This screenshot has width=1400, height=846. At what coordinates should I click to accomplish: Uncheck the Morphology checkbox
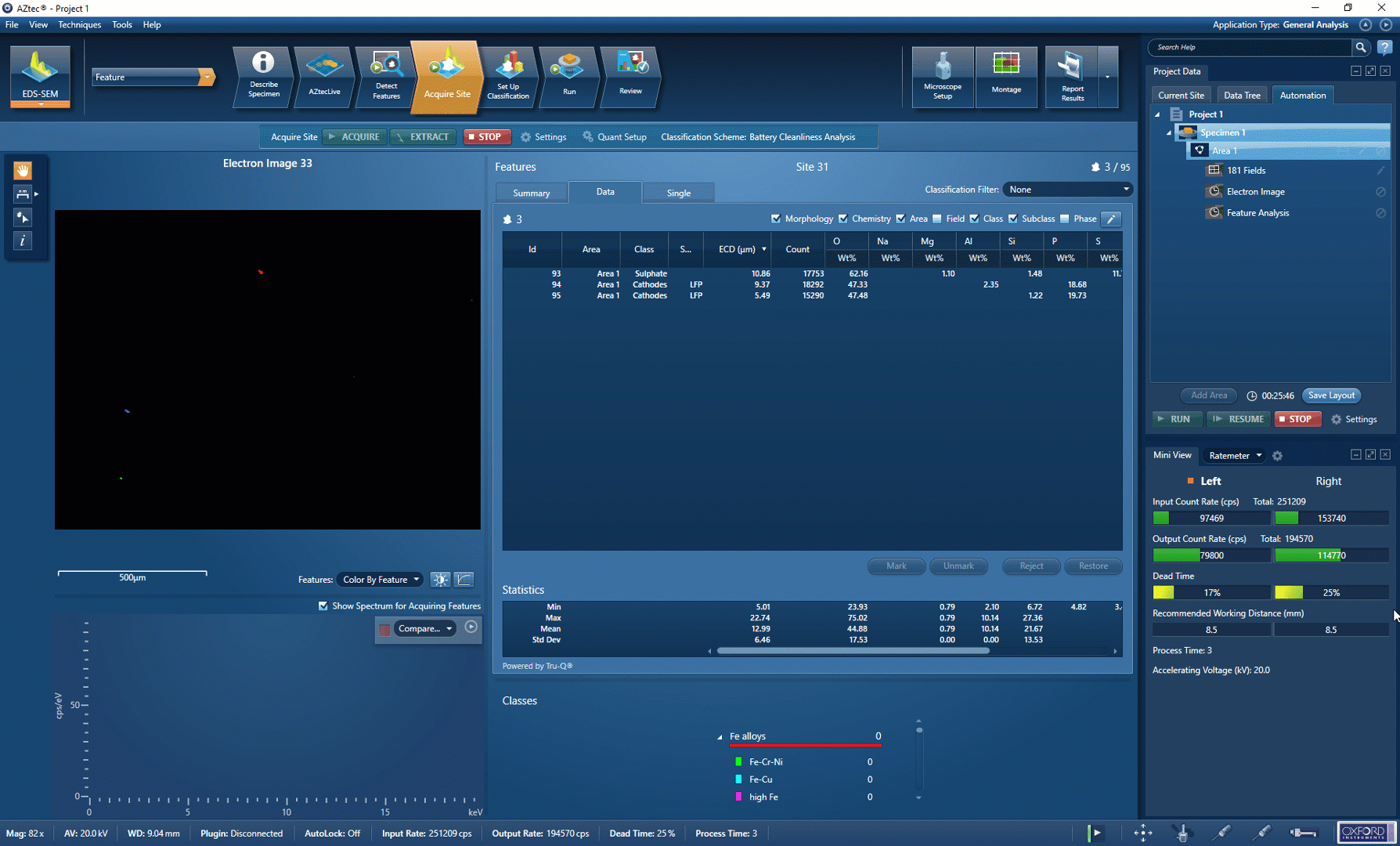(x=776, y=219)
